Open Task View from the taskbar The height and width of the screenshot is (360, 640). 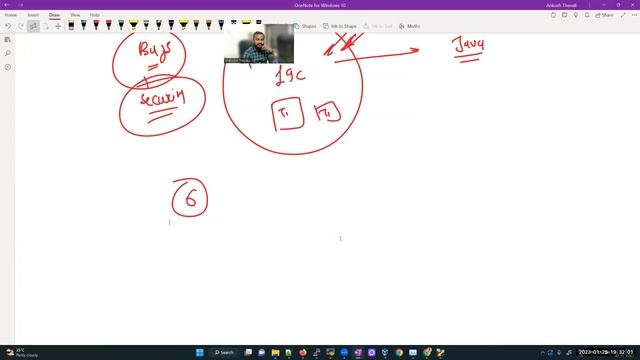pyautogui.click(x=248, y=352)
